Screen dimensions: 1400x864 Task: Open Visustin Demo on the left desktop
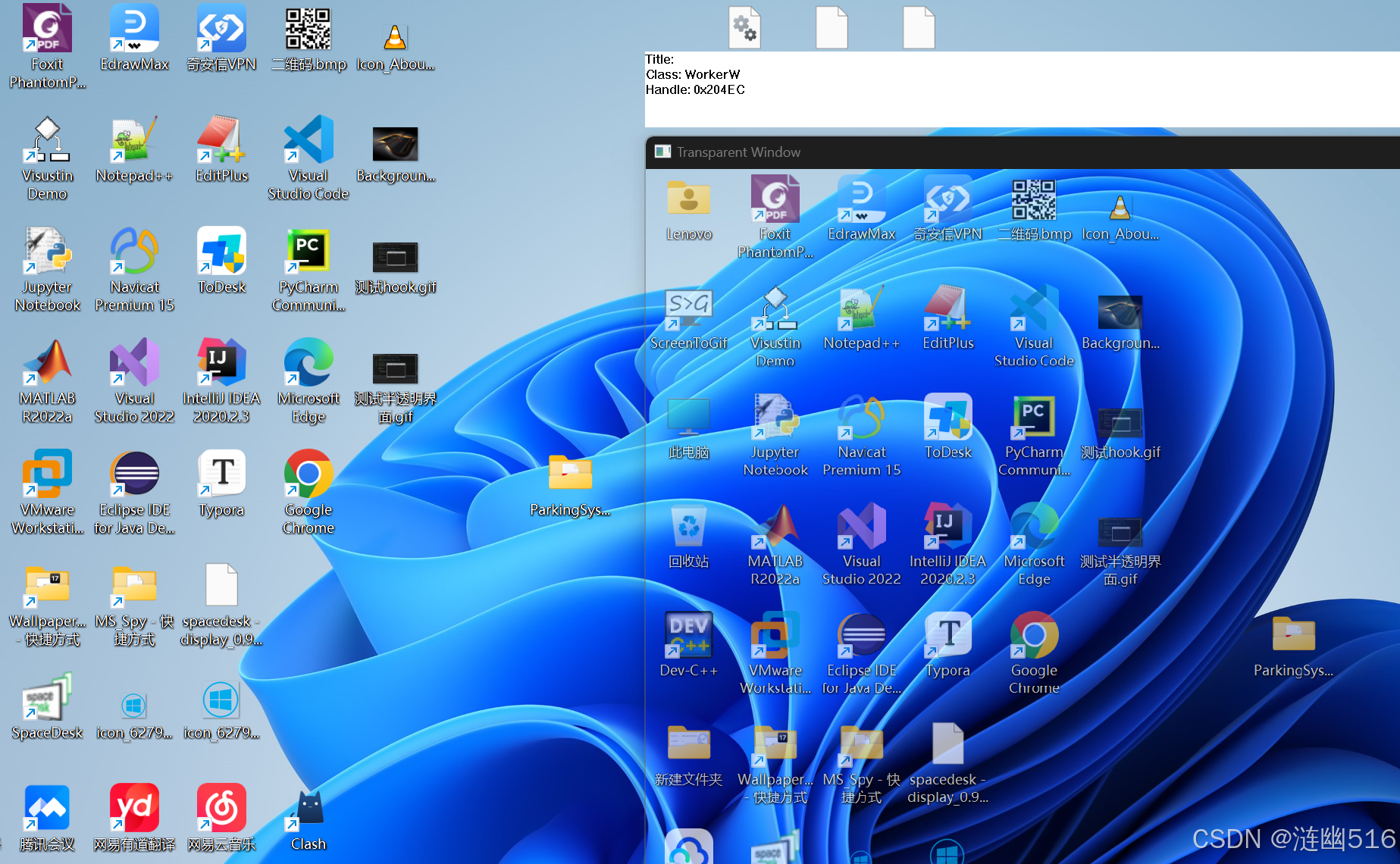point(47,158)
